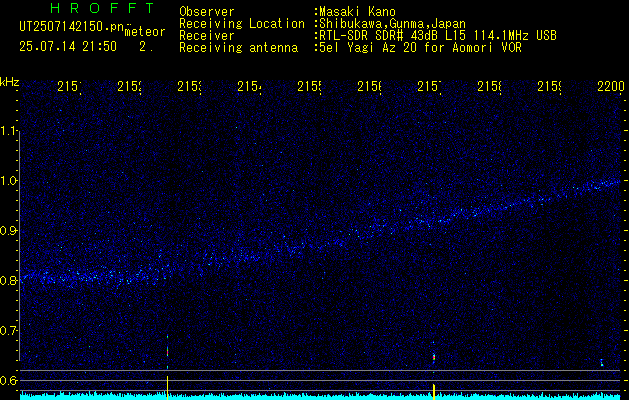Click the 1.0 kHz frequency axis label
This screenshot has width=629, height=400.
pyautogui.click(x=8, y=181)
